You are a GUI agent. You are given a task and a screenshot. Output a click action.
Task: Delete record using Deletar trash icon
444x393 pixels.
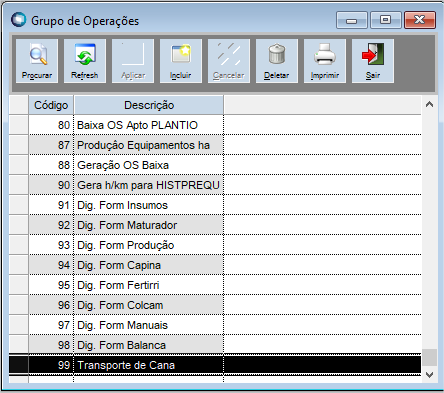coord(277,61)
